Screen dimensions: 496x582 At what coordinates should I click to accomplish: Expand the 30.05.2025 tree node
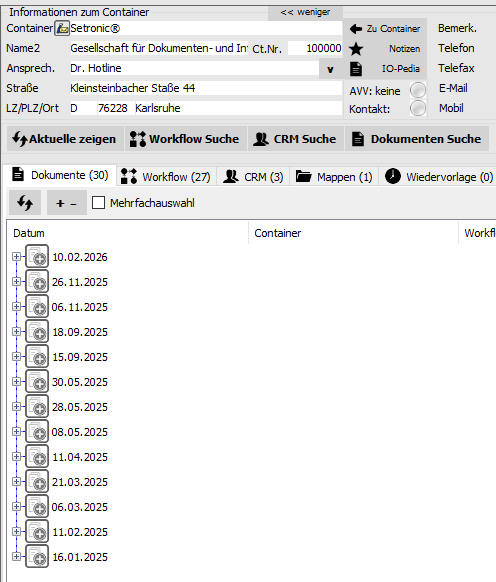tap(16, 381)
